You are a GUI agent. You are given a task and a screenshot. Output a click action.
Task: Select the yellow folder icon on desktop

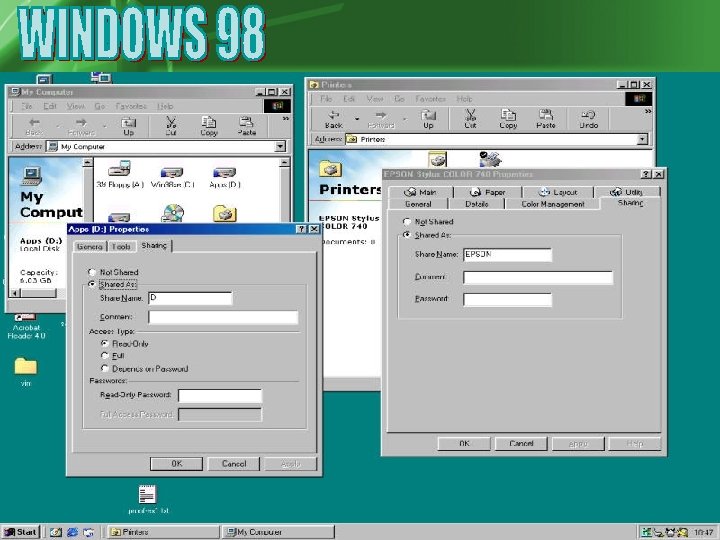tap(26, 367)
